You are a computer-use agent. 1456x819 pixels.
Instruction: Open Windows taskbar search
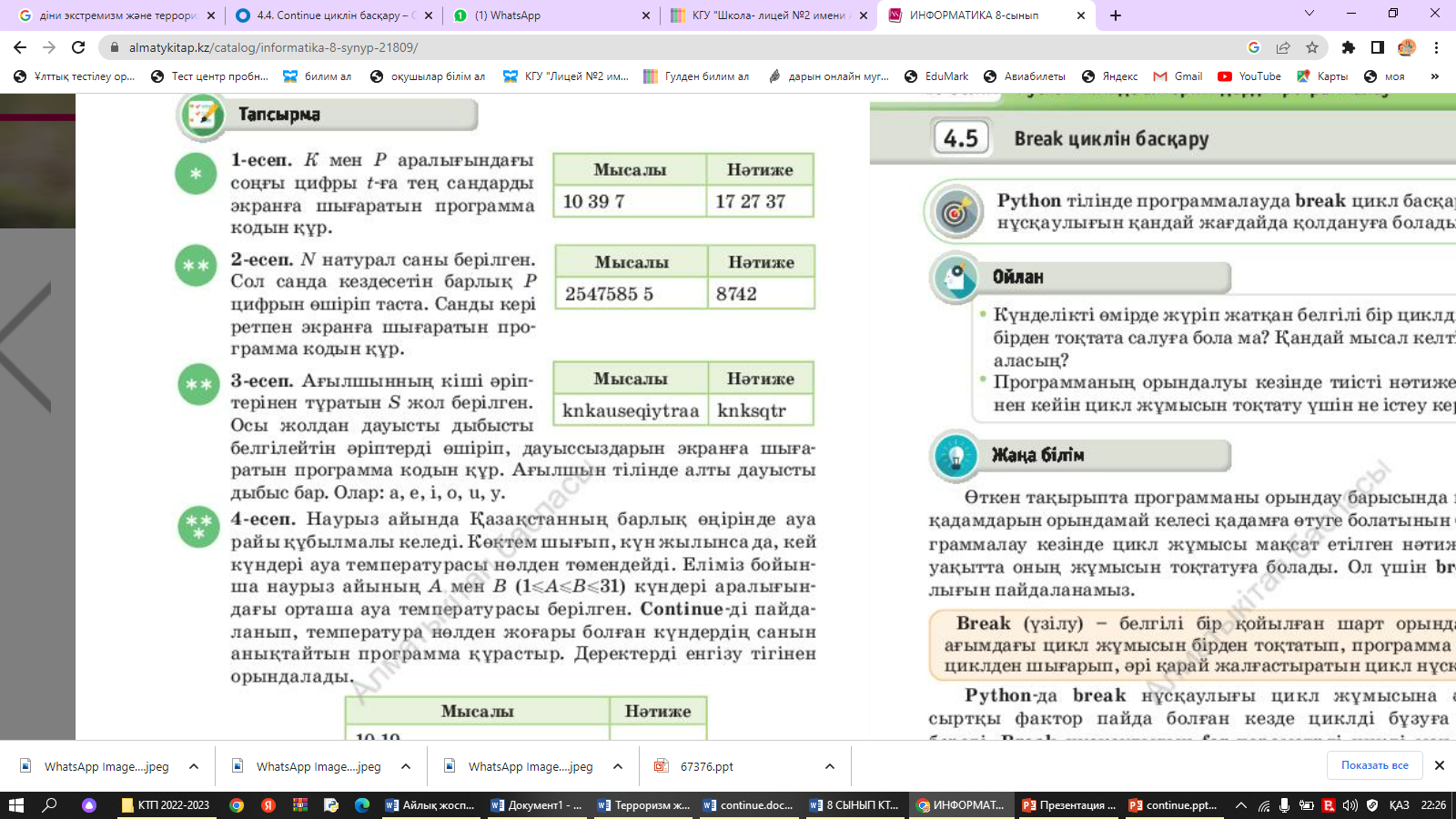[50, 805]
